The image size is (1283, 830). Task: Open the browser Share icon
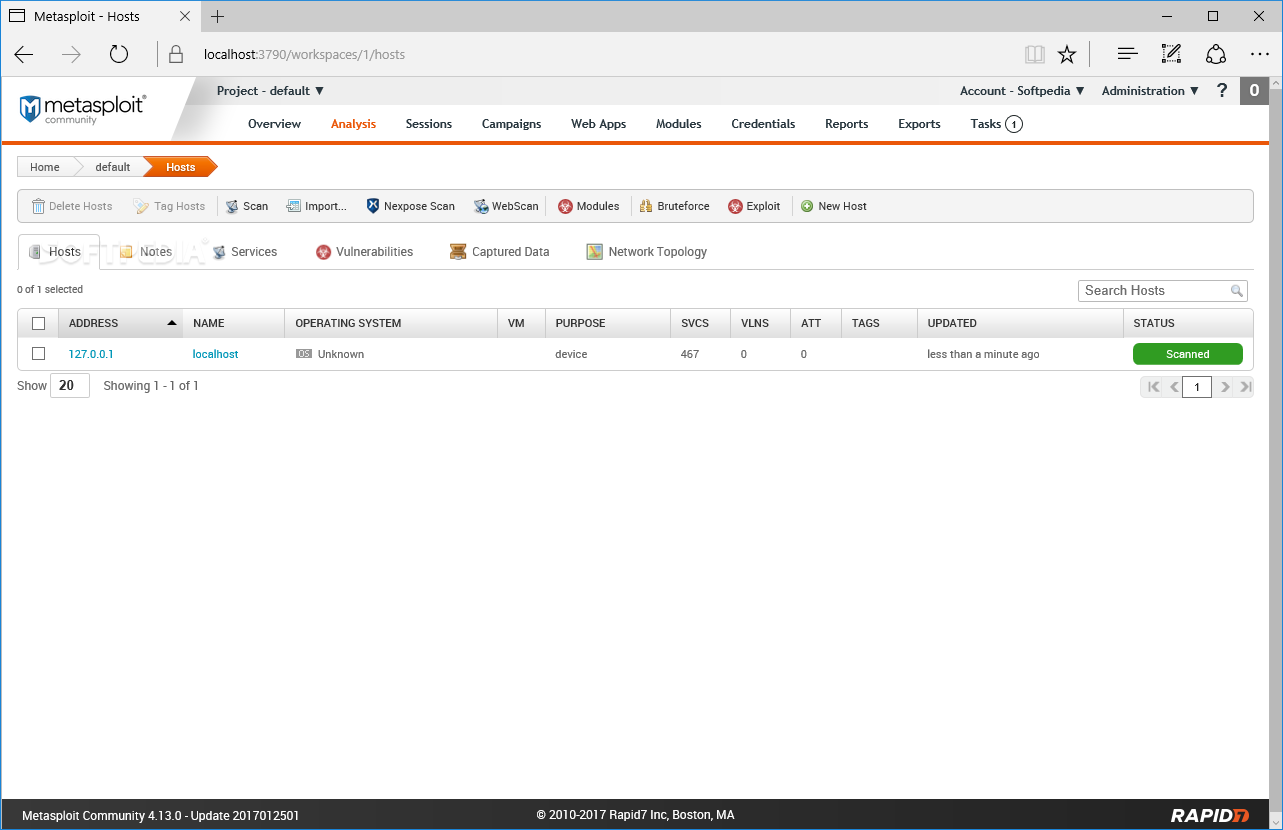[1215, 54]
